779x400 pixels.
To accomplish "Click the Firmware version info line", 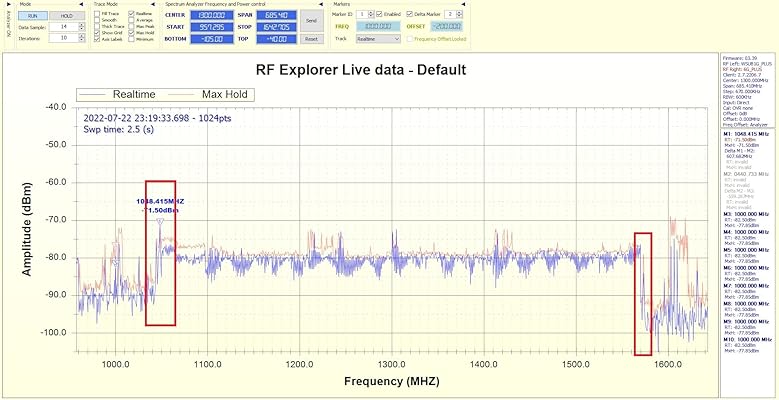I will (x=740, y=58).
